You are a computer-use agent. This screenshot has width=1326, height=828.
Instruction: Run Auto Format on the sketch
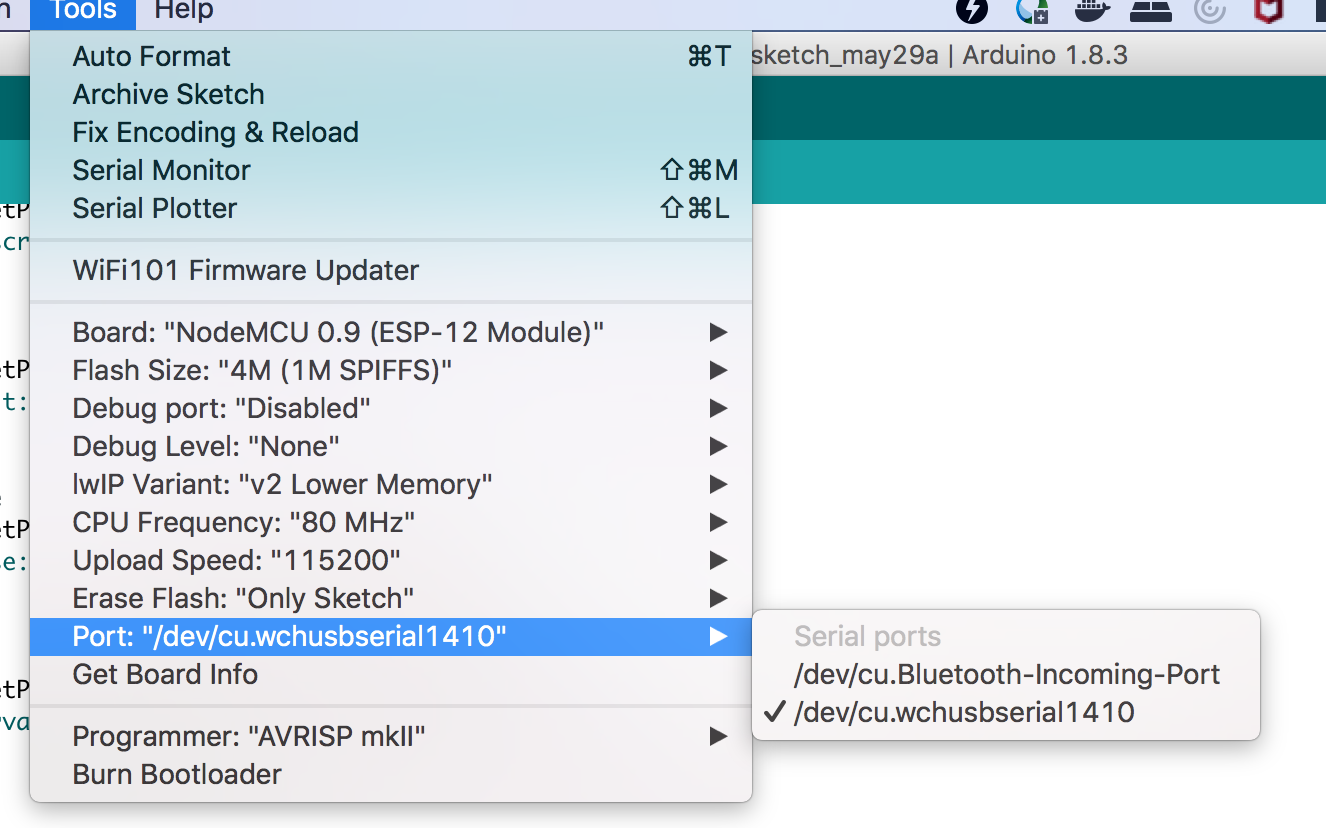391,57
